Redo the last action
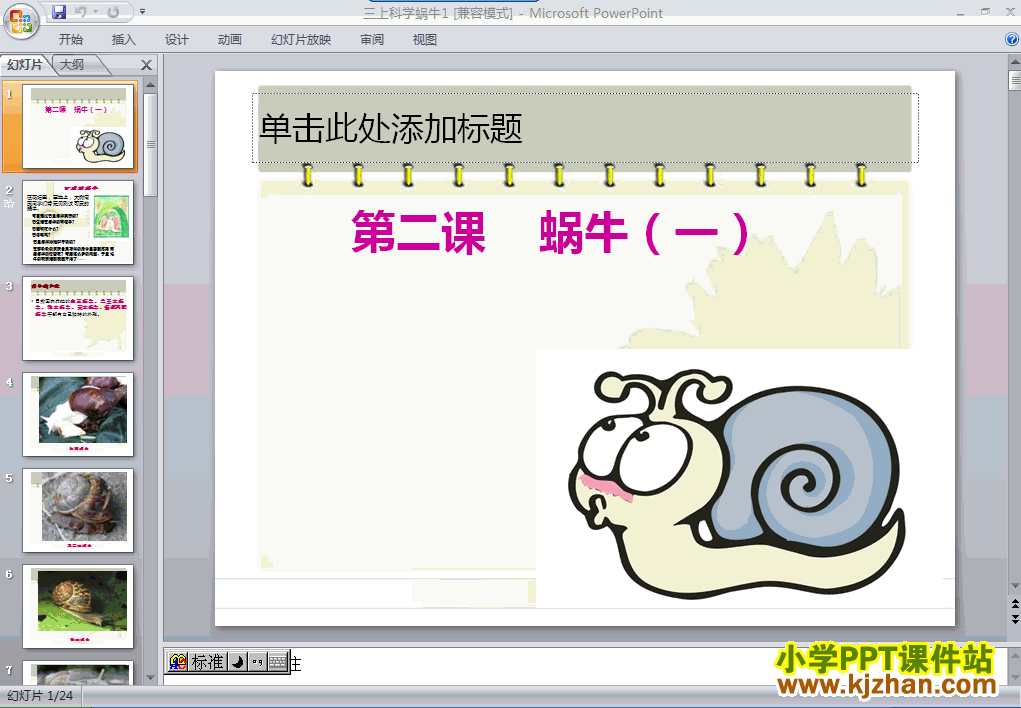1021x708 pixels. click(113, 12)
